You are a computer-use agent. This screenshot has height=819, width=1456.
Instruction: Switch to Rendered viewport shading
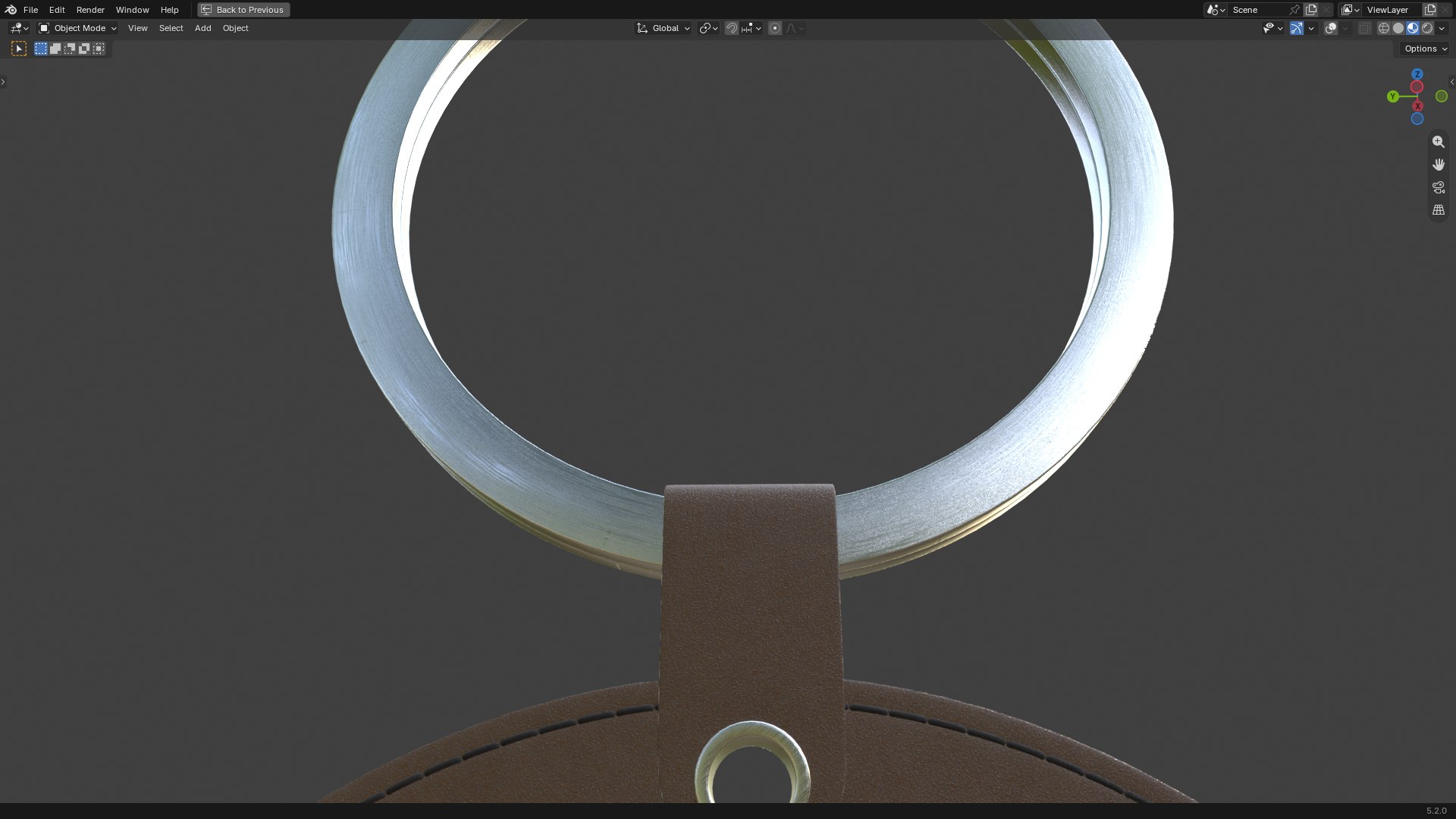(1427, 28)
